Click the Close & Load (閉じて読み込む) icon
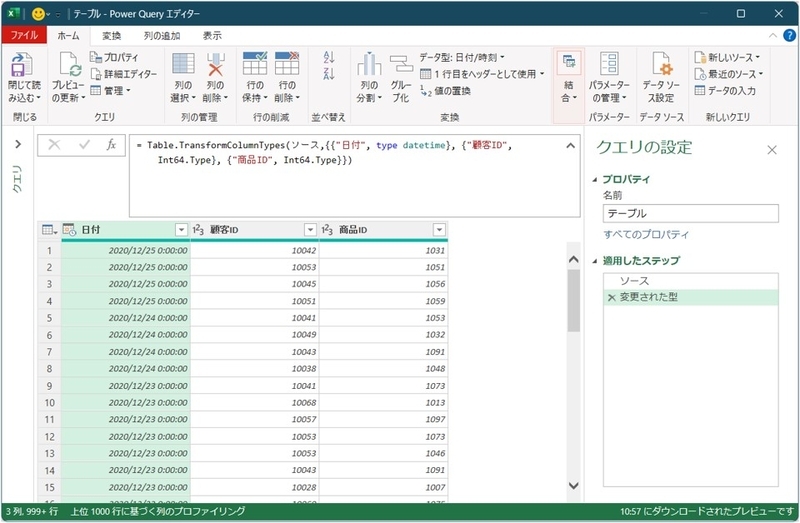The width and height of the screenshot is (800, 523). (x=21, y=65)
